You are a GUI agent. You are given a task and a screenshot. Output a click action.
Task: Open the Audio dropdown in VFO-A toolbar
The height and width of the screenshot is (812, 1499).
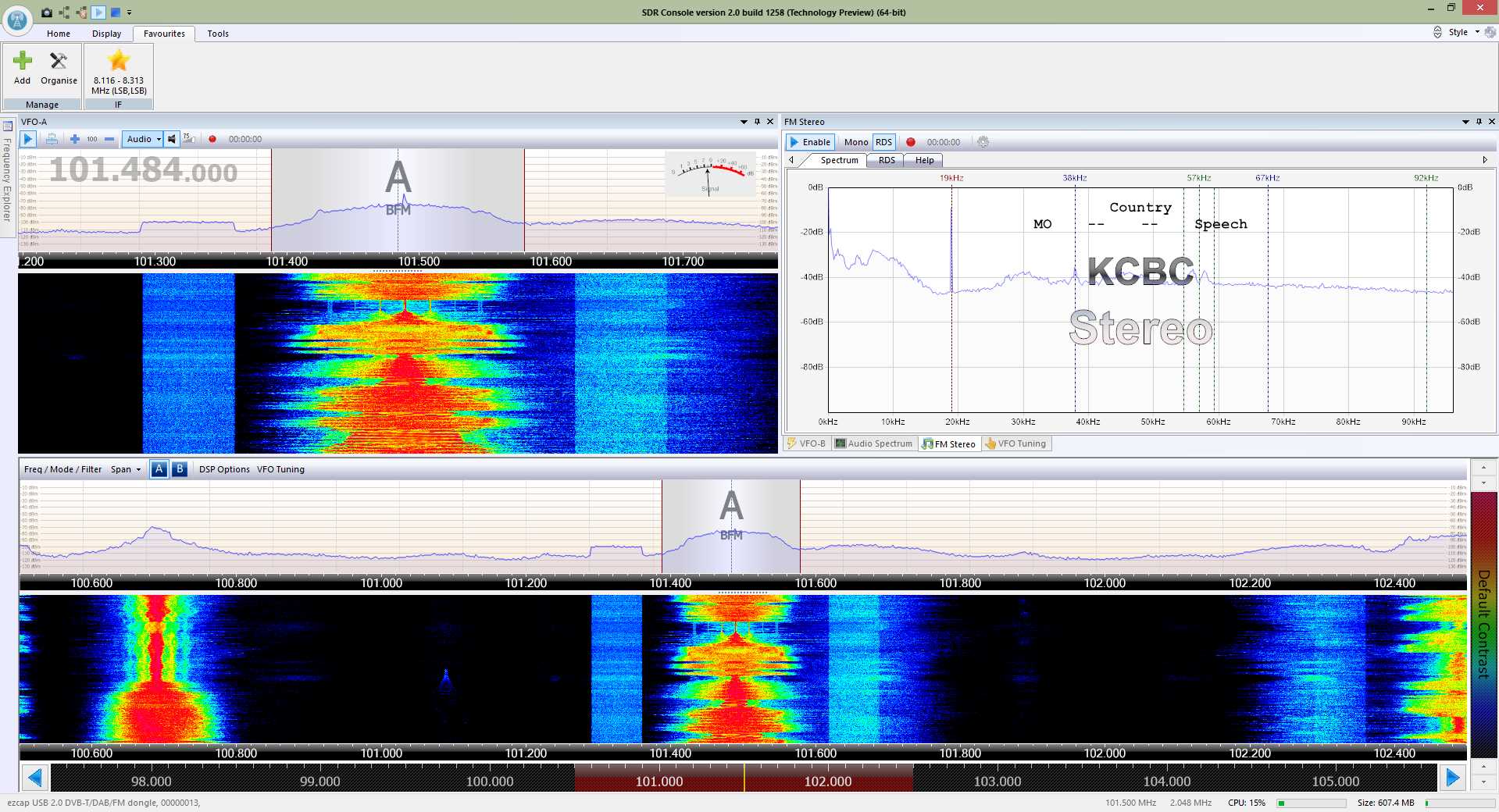(143, 139)
